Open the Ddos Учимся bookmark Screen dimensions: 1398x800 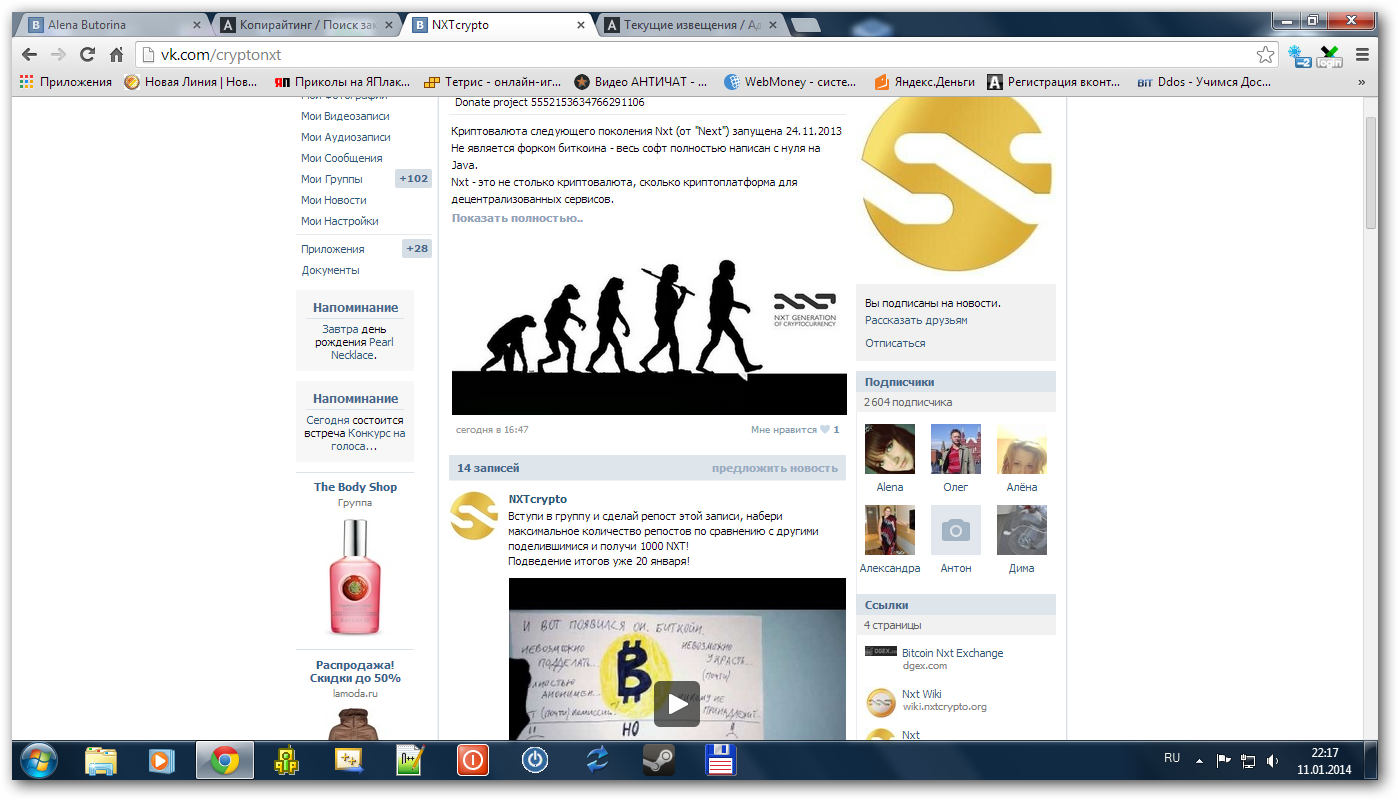1204,82
